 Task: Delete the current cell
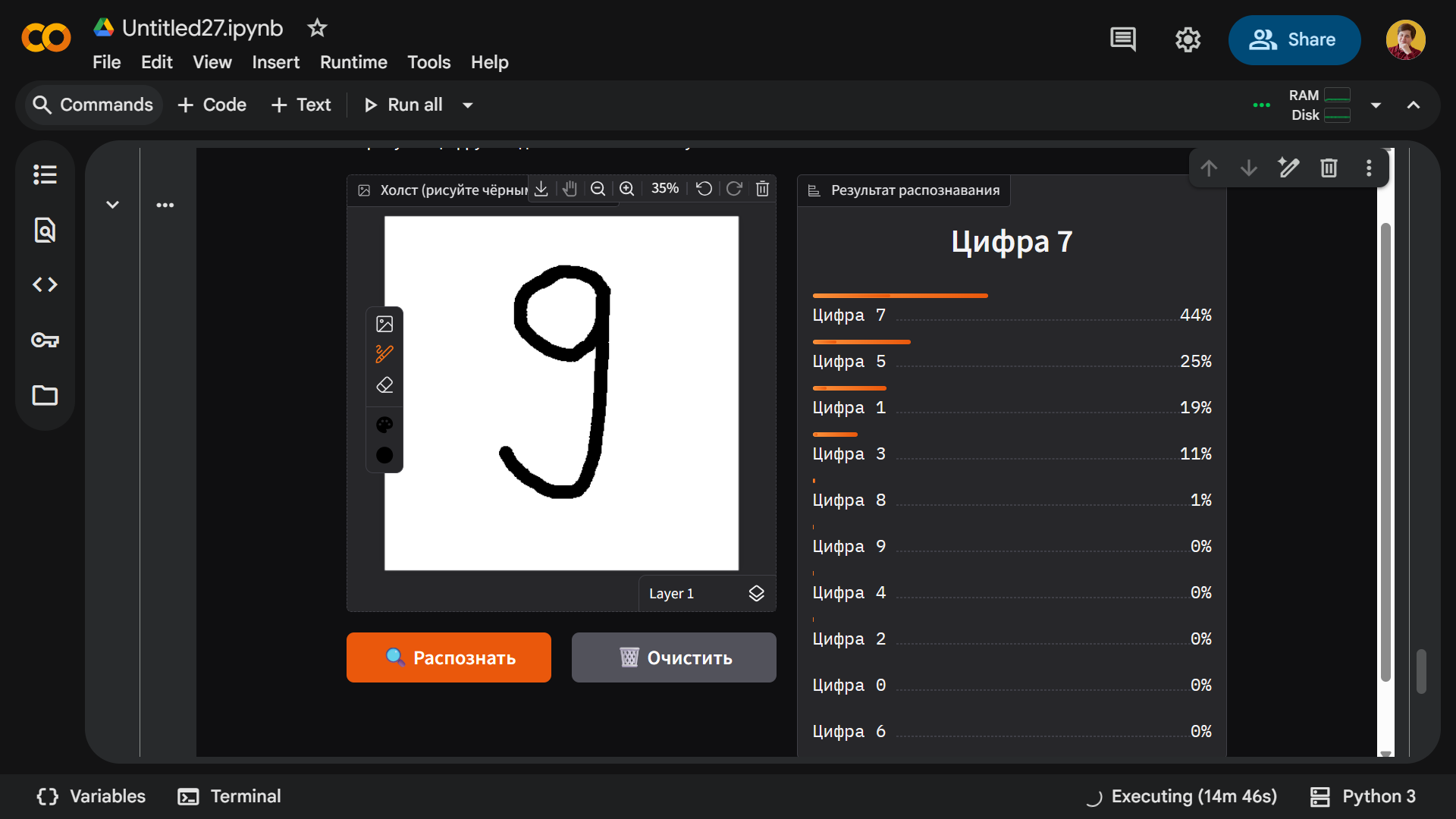[x=1329, y=168]
